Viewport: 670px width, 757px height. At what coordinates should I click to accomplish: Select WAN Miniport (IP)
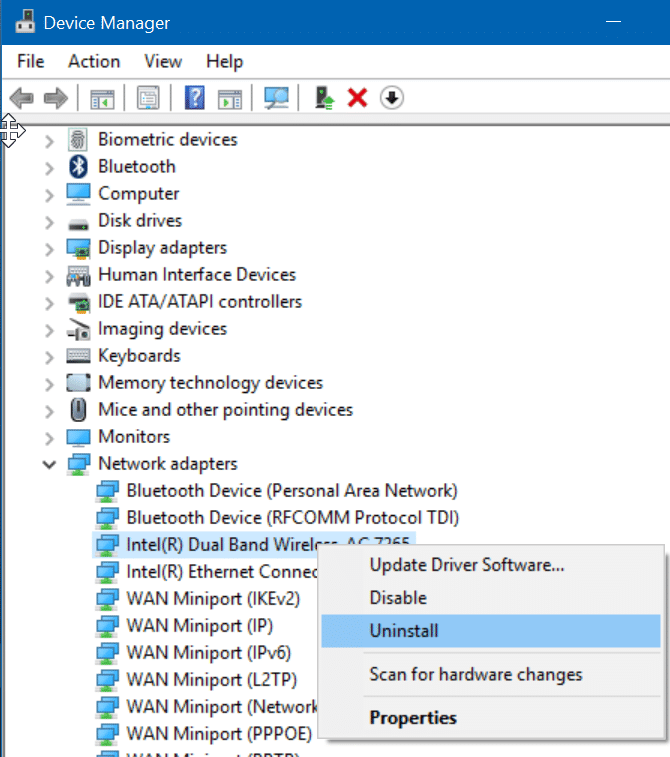point(199,626)
